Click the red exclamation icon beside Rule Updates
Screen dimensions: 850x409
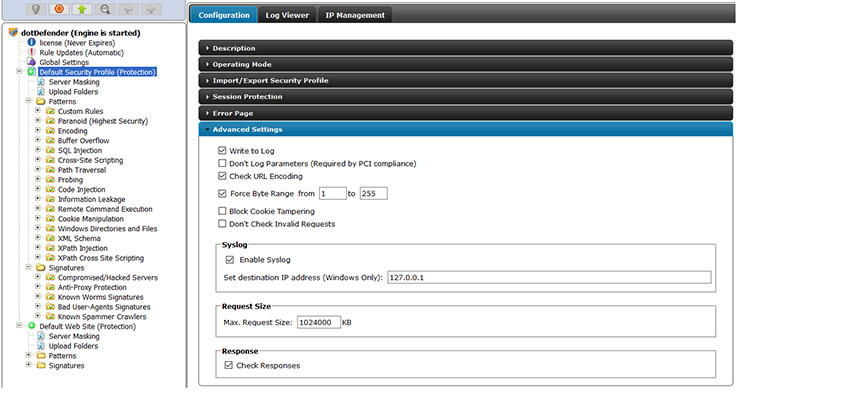coord(31,52)
